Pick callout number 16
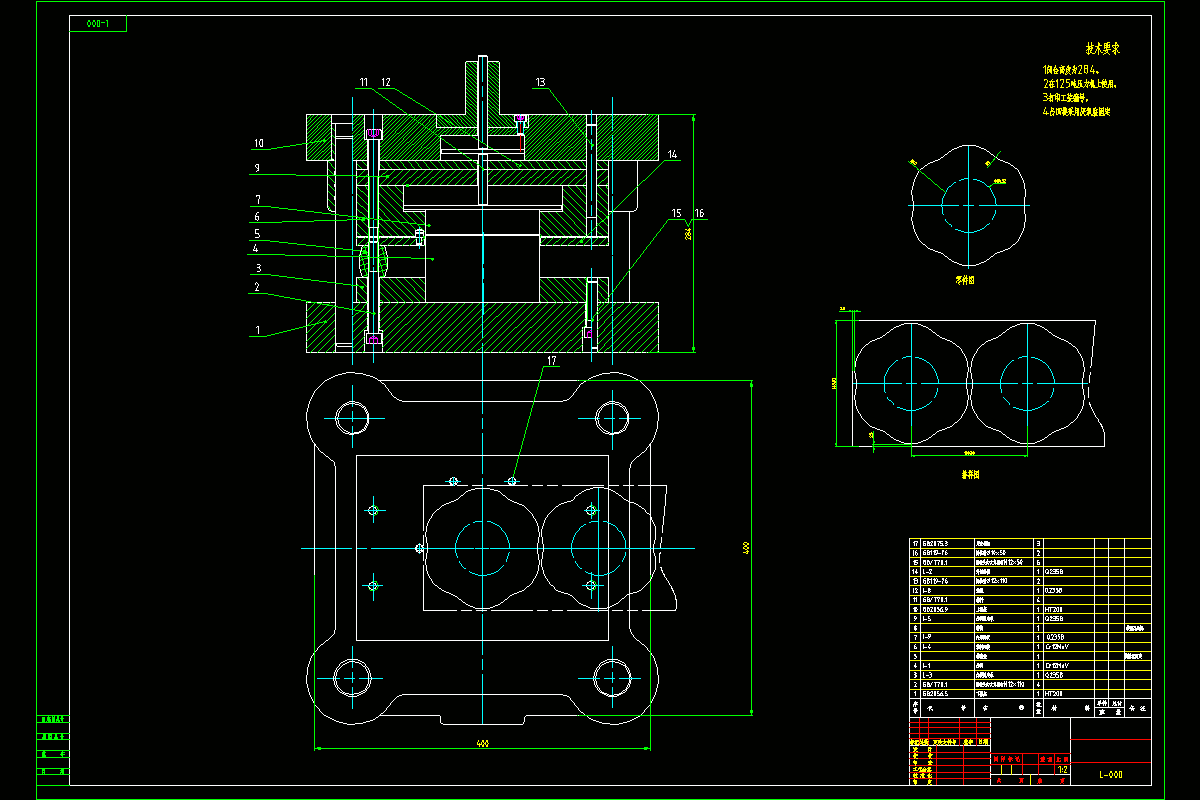This screenshot has width=1200, height=800. (699, 213)
